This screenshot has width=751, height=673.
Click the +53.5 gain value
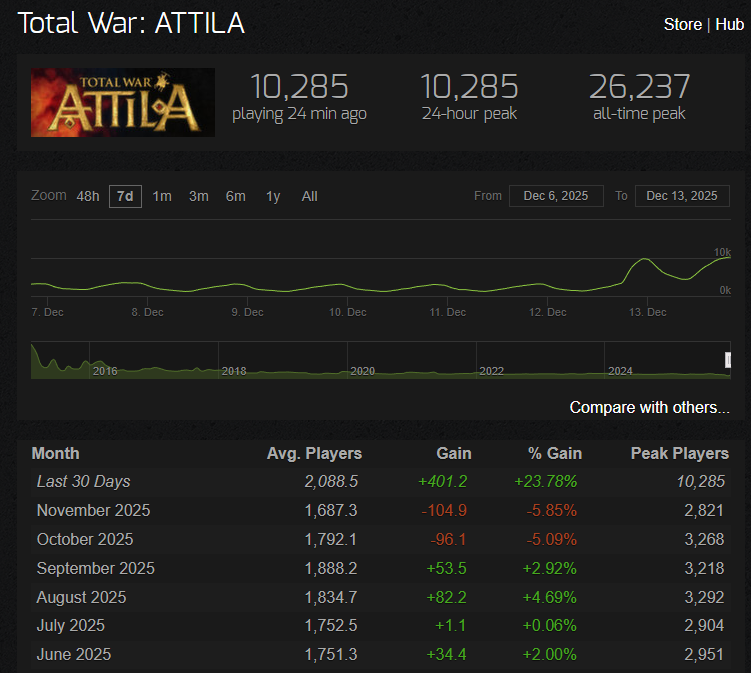446,569
